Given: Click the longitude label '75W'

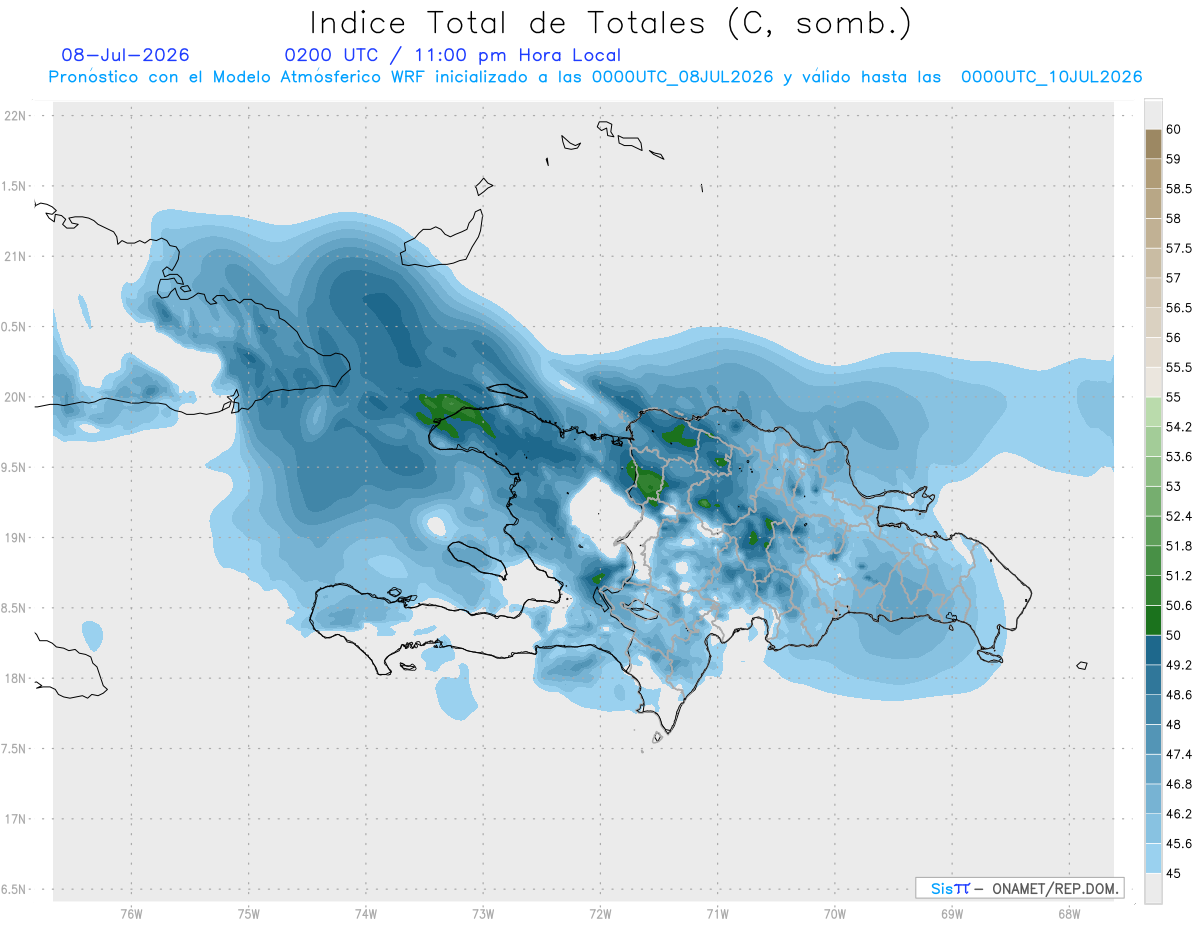Looking at the screenshot, I should click(248, 914).
